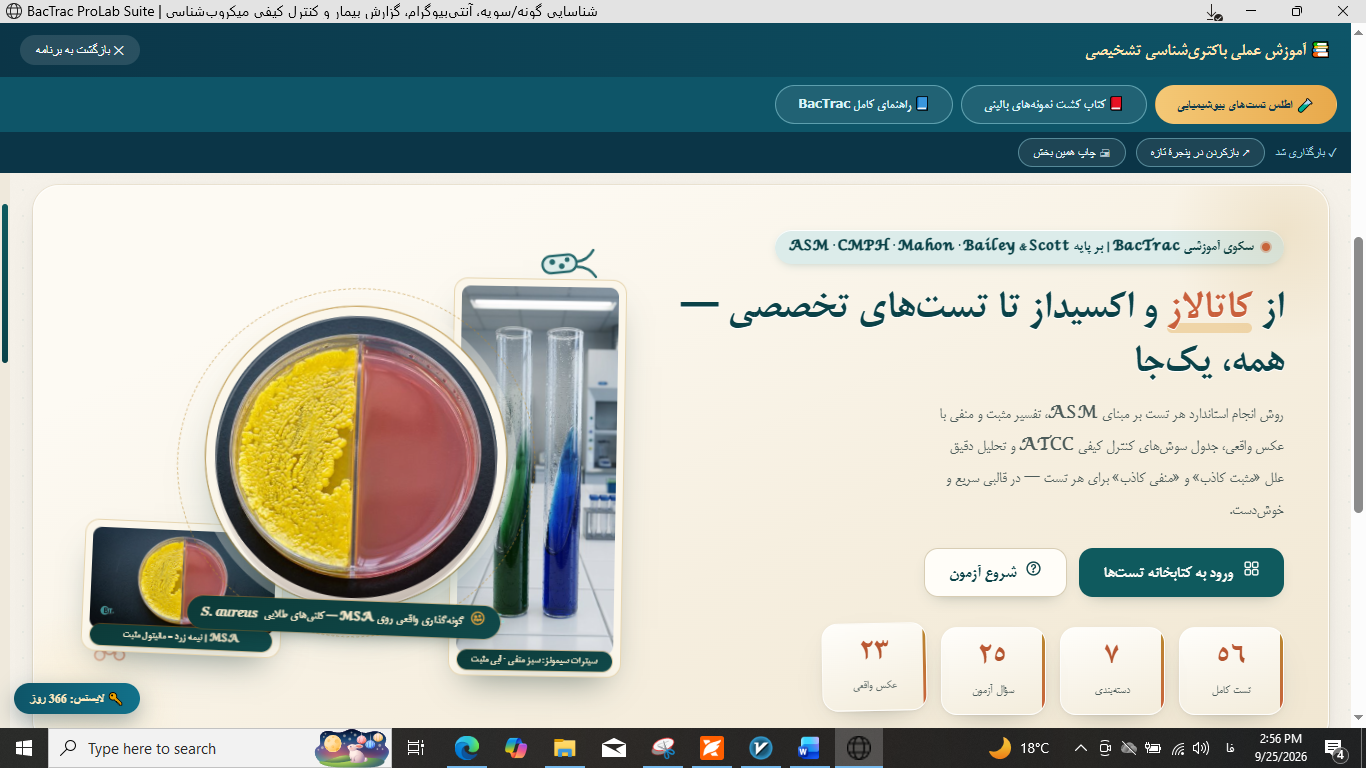The height and width of the screenshot is (768, 1366).
Task: Click the active globe app in taskbar
Action: 859,748
